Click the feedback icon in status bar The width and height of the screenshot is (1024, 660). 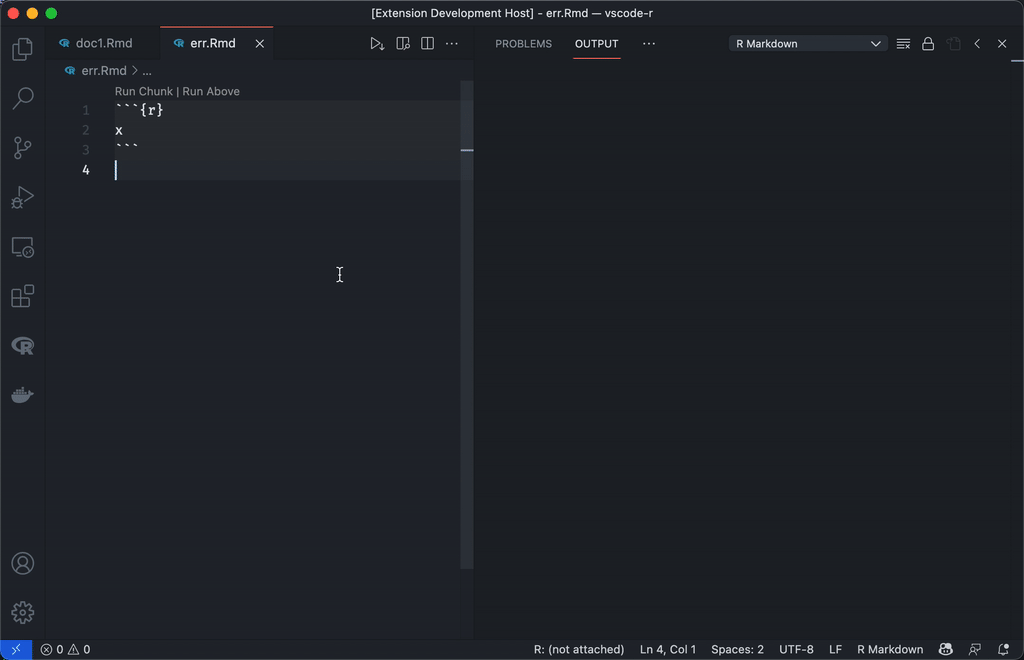(975, 650)
